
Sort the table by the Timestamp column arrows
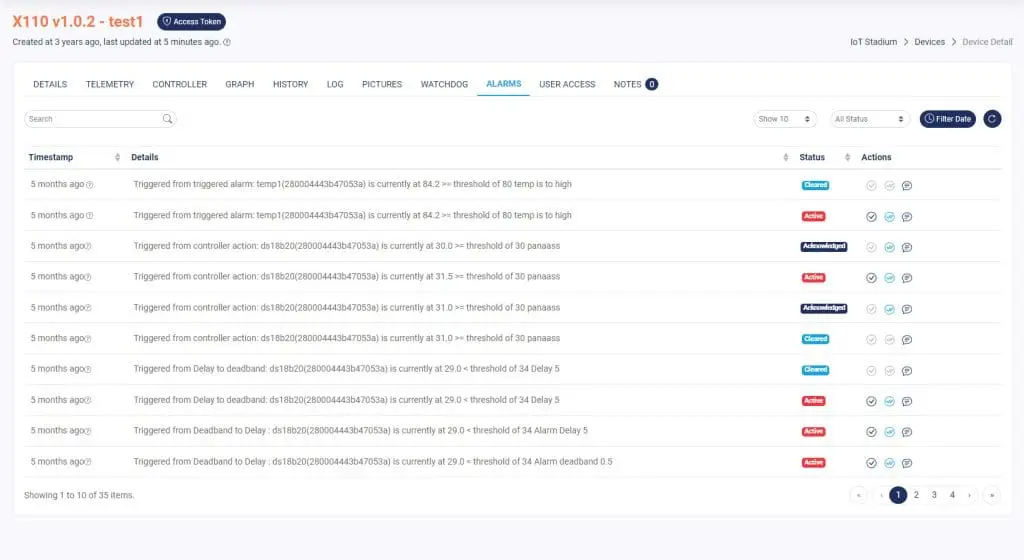pyautogui.click(x=118, y=157)
